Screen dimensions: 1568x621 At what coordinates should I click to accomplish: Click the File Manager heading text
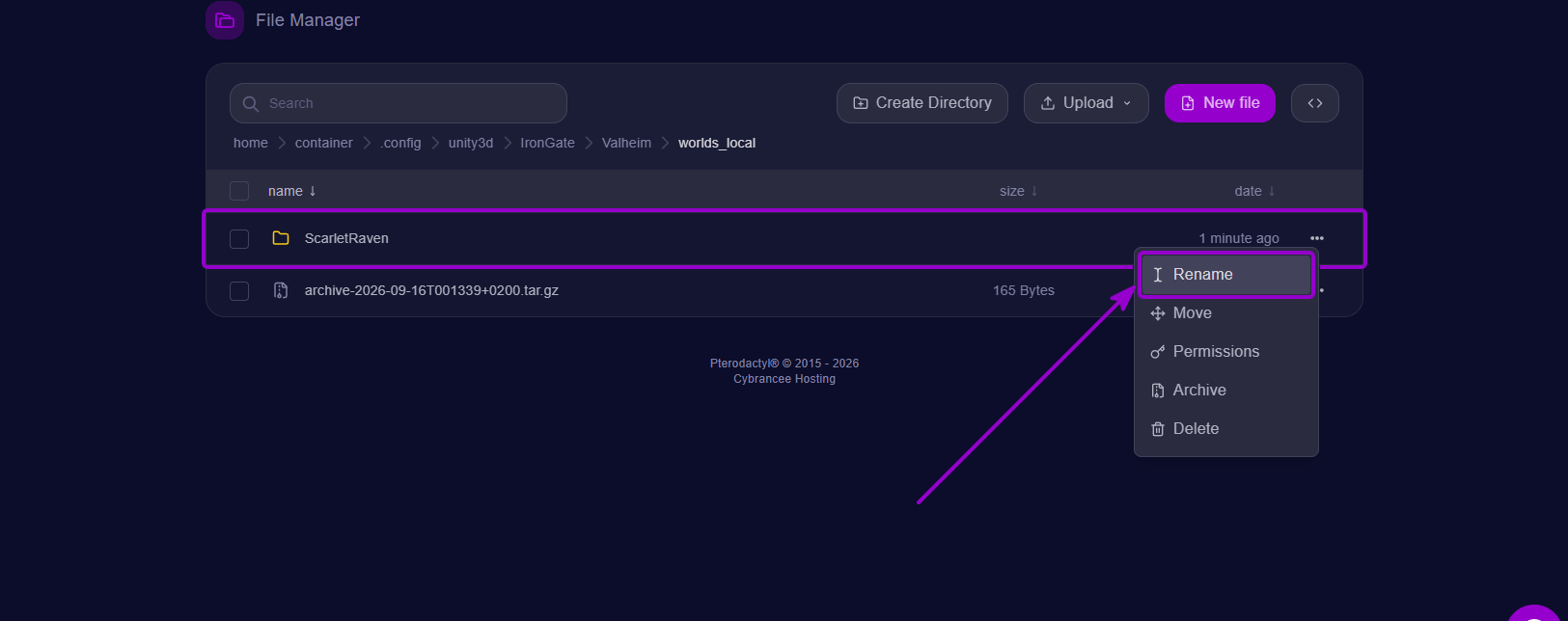[x=308, y=20]
